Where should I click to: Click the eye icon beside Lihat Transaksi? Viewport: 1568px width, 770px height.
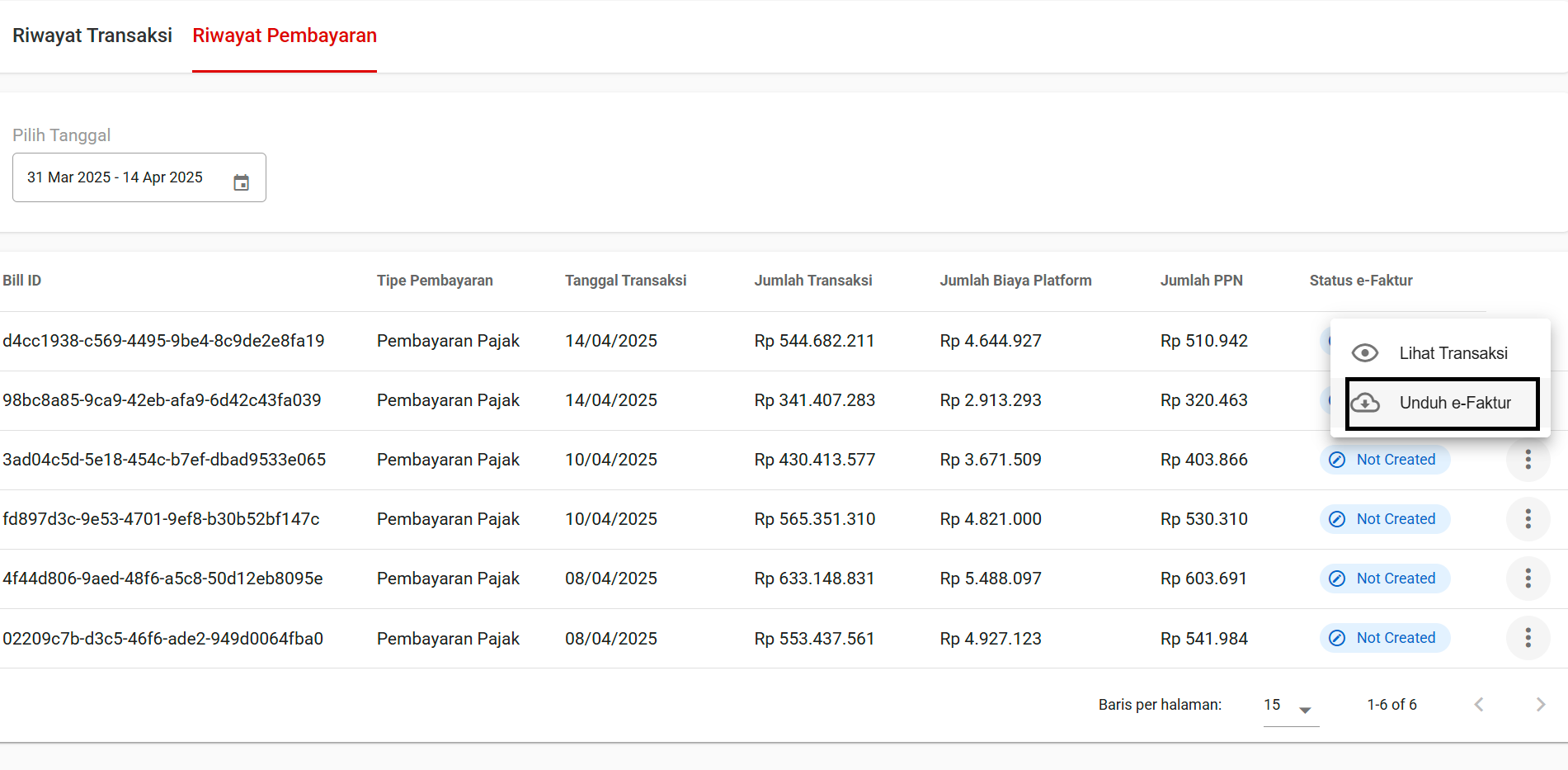tap(1364, 353)
